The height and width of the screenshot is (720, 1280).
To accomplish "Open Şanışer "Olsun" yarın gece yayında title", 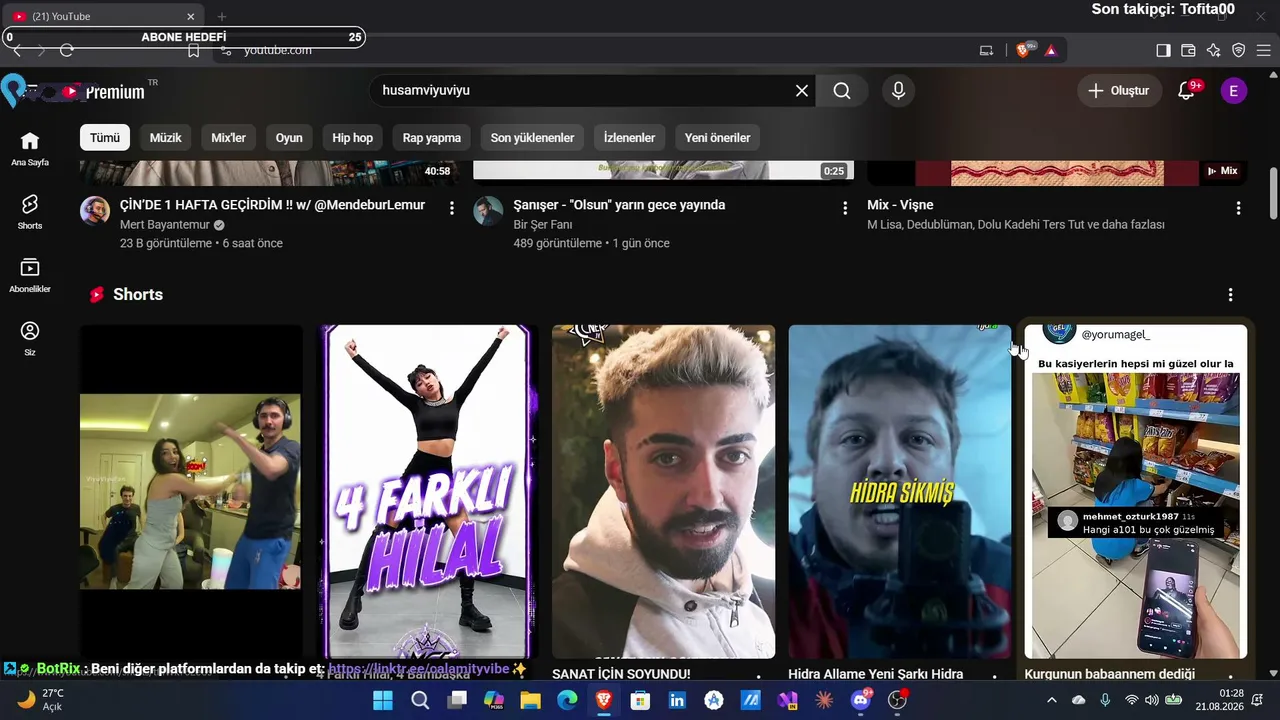I will tap(619, 205).
